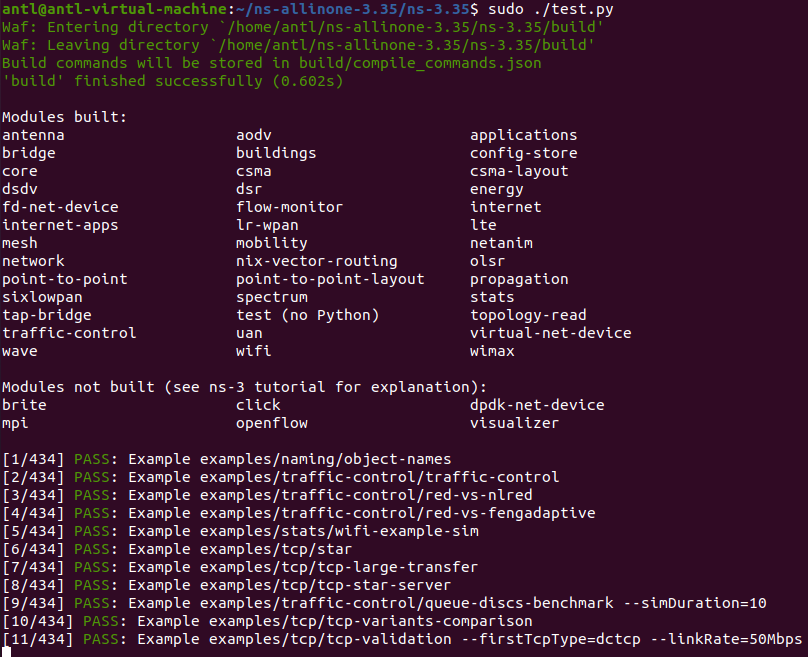808x657 pixels.
Task: Click the 'test (no Python)' entry
Action: click(x=307, y=315)
